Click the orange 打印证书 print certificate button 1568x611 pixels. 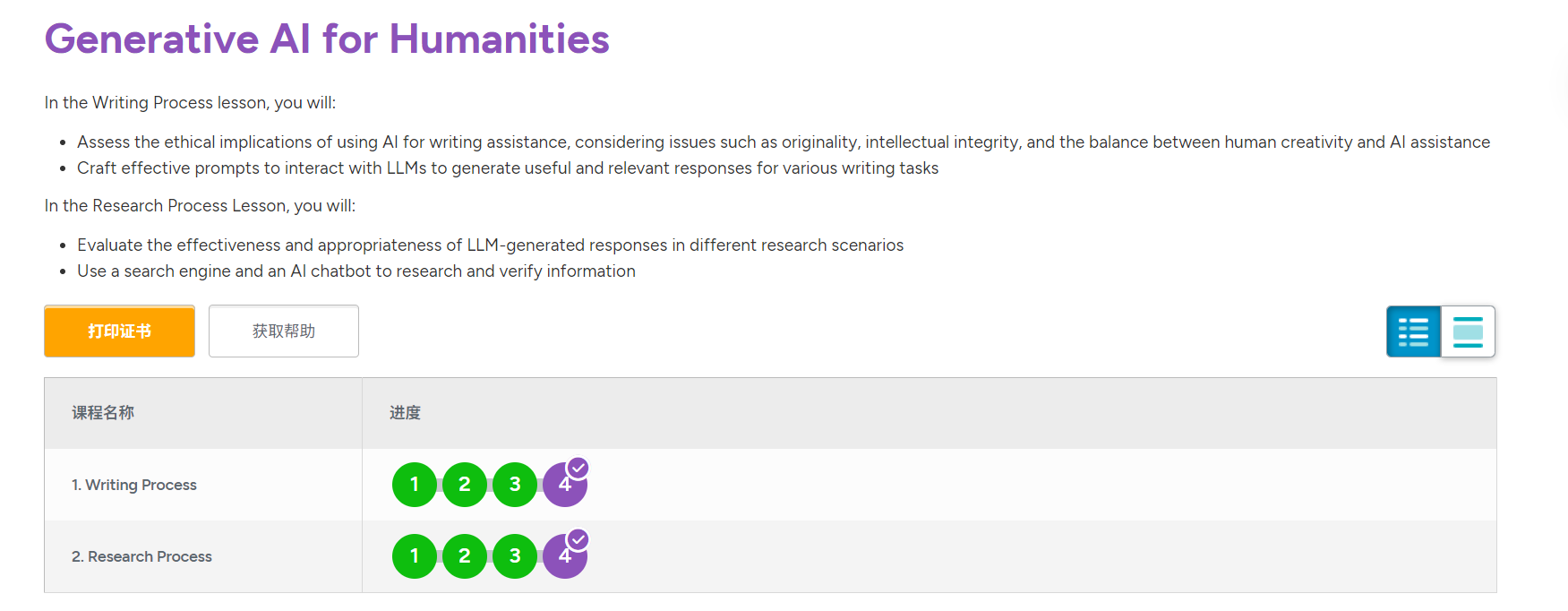pyautogui.click(x=119, y=331)
